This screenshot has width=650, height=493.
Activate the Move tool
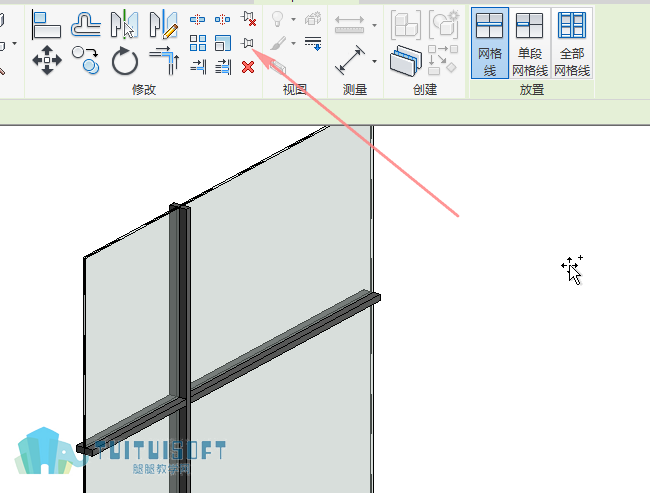pos(47,61)
